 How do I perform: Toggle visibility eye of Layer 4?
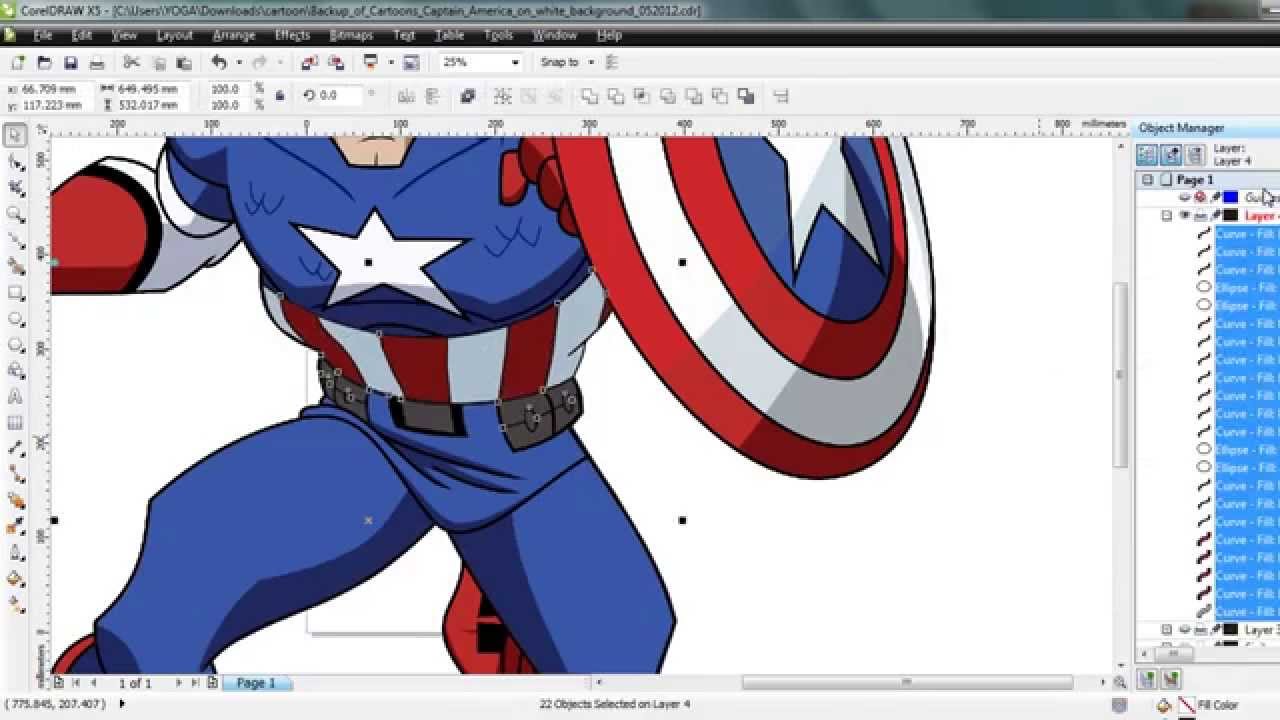(x=1185, y=216)
